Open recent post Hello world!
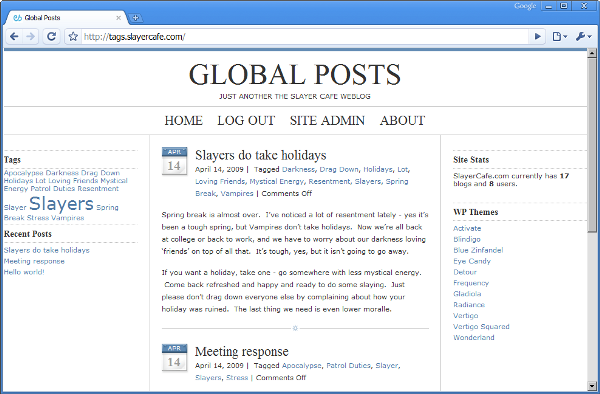The image size is (600, 394). click(x=24, y=272)
